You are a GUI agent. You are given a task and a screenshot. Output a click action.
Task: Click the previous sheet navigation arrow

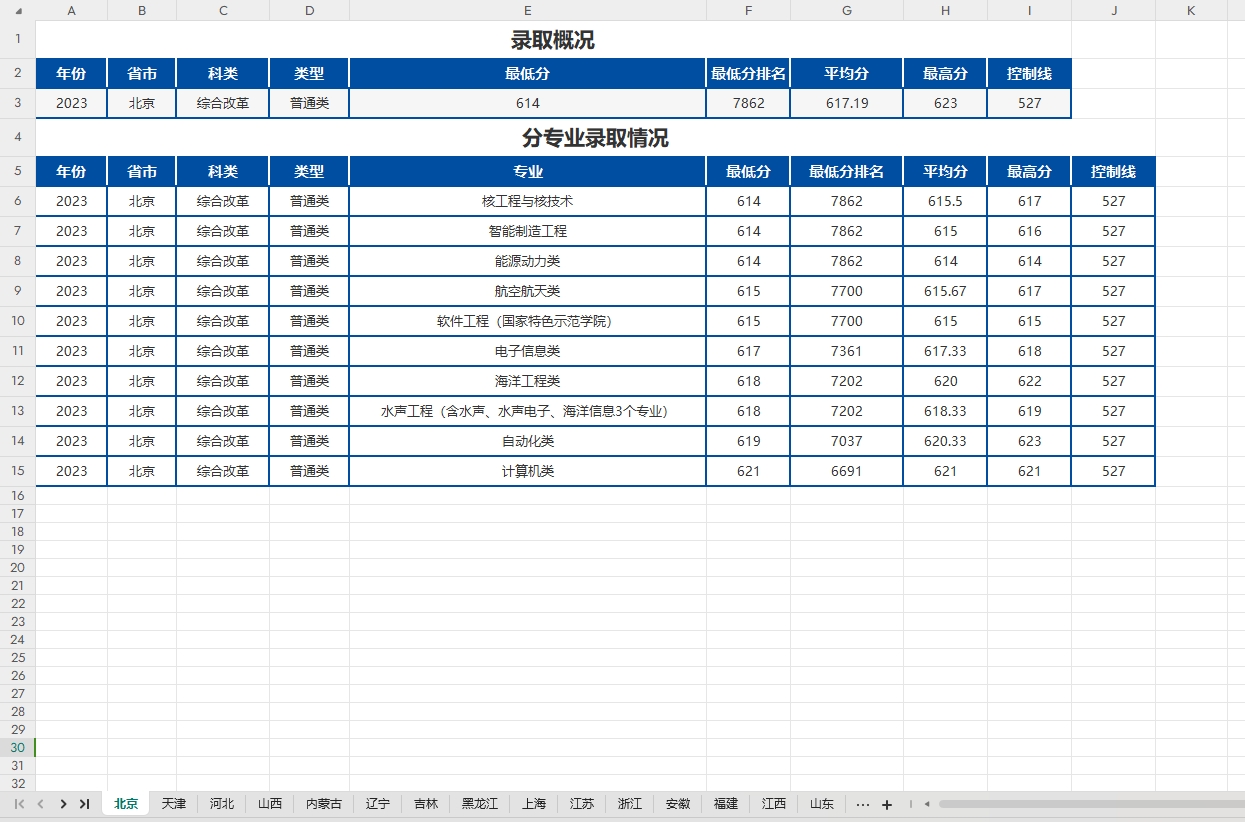point(39,804)
